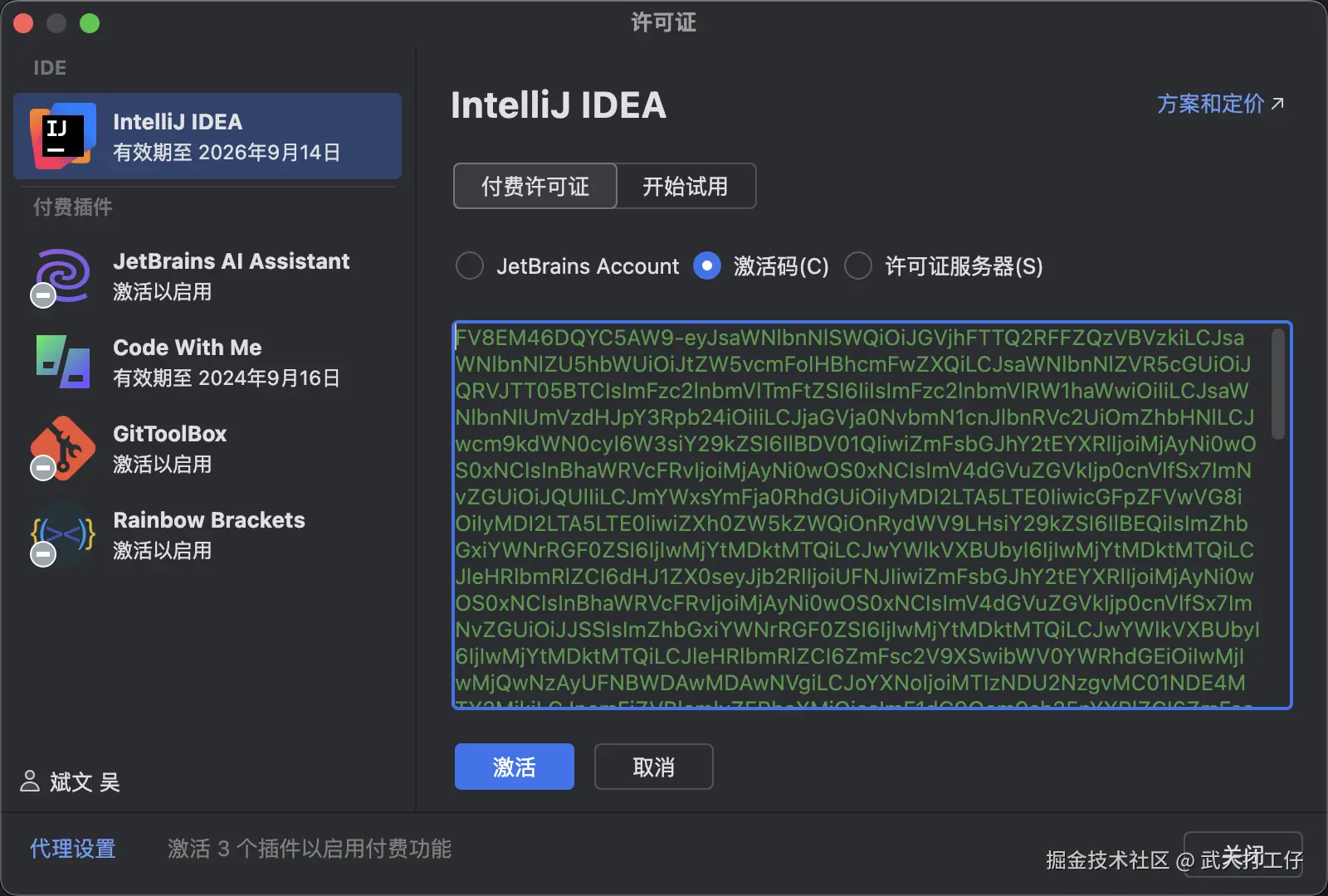Click the text 有效期至 2026年9月14日
Screen dimensions: 1328x896
(227, 153)
